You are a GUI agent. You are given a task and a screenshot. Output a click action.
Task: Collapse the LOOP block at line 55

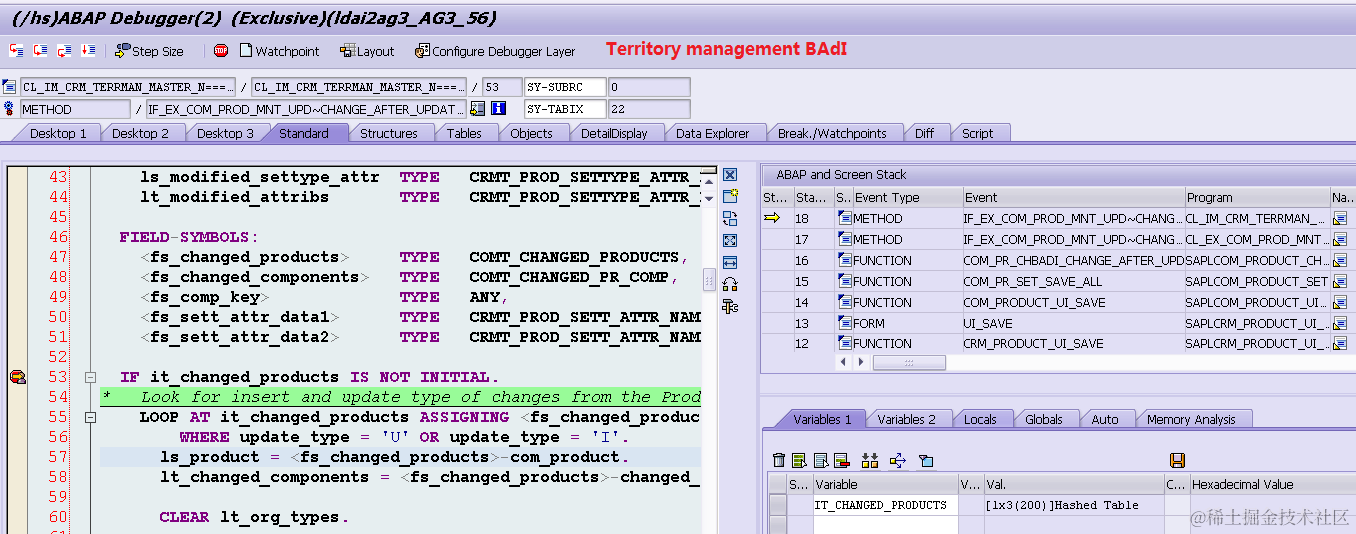click(91, 417)
